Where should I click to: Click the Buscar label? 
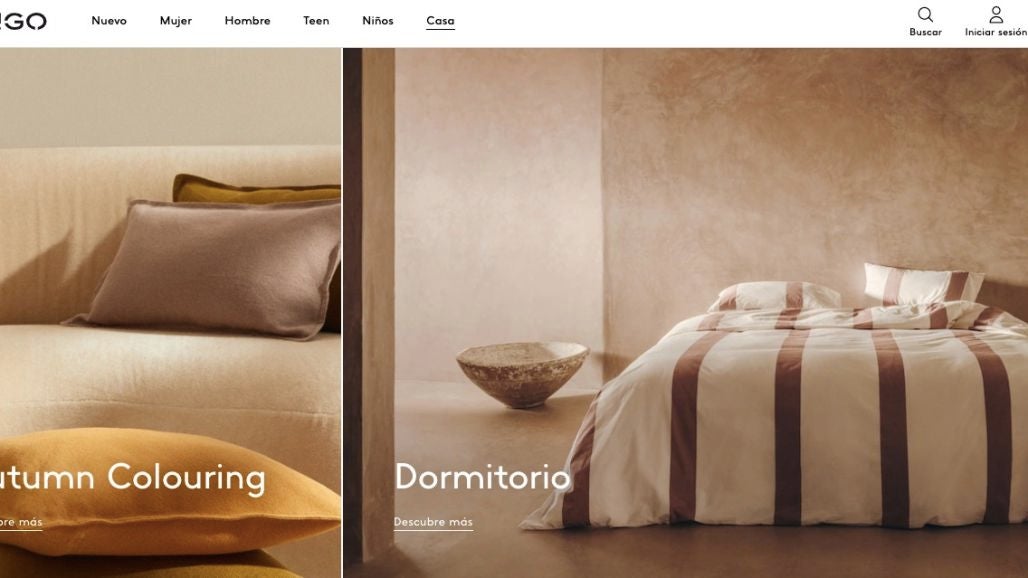925,32
